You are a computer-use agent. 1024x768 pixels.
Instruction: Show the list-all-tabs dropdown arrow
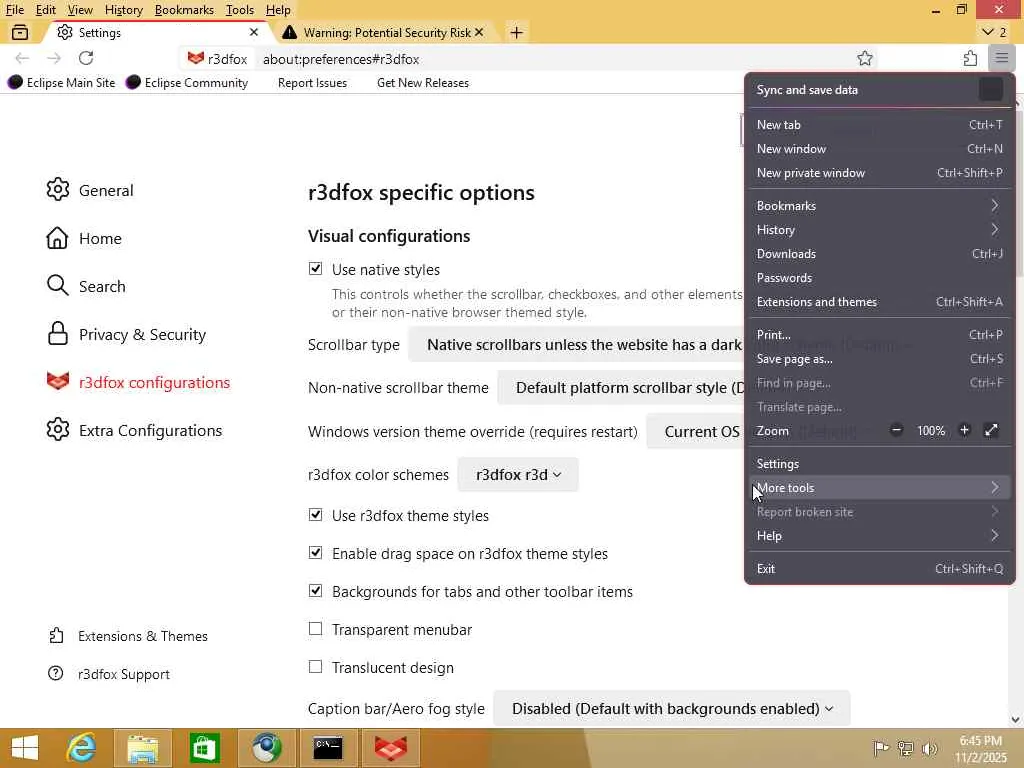click(x=995, y=32)
